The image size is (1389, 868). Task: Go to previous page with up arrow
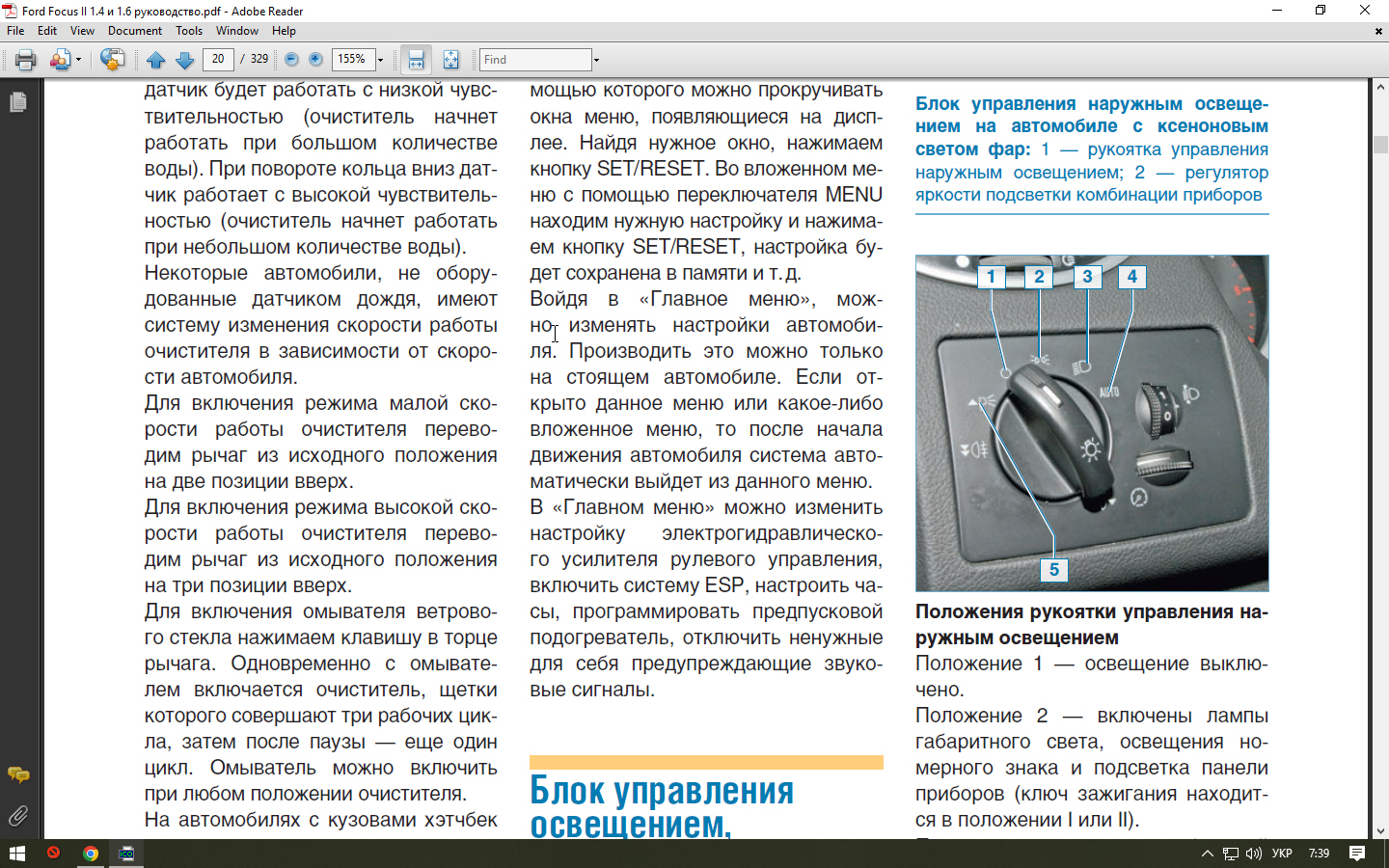tap(156, 60)
